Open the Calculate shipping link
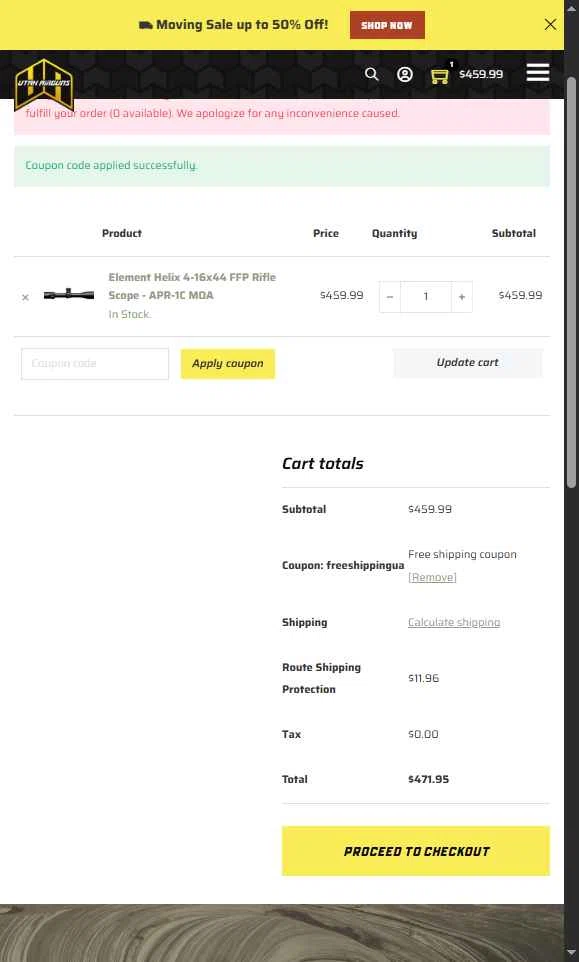579x962 pixels. [454, 622]
